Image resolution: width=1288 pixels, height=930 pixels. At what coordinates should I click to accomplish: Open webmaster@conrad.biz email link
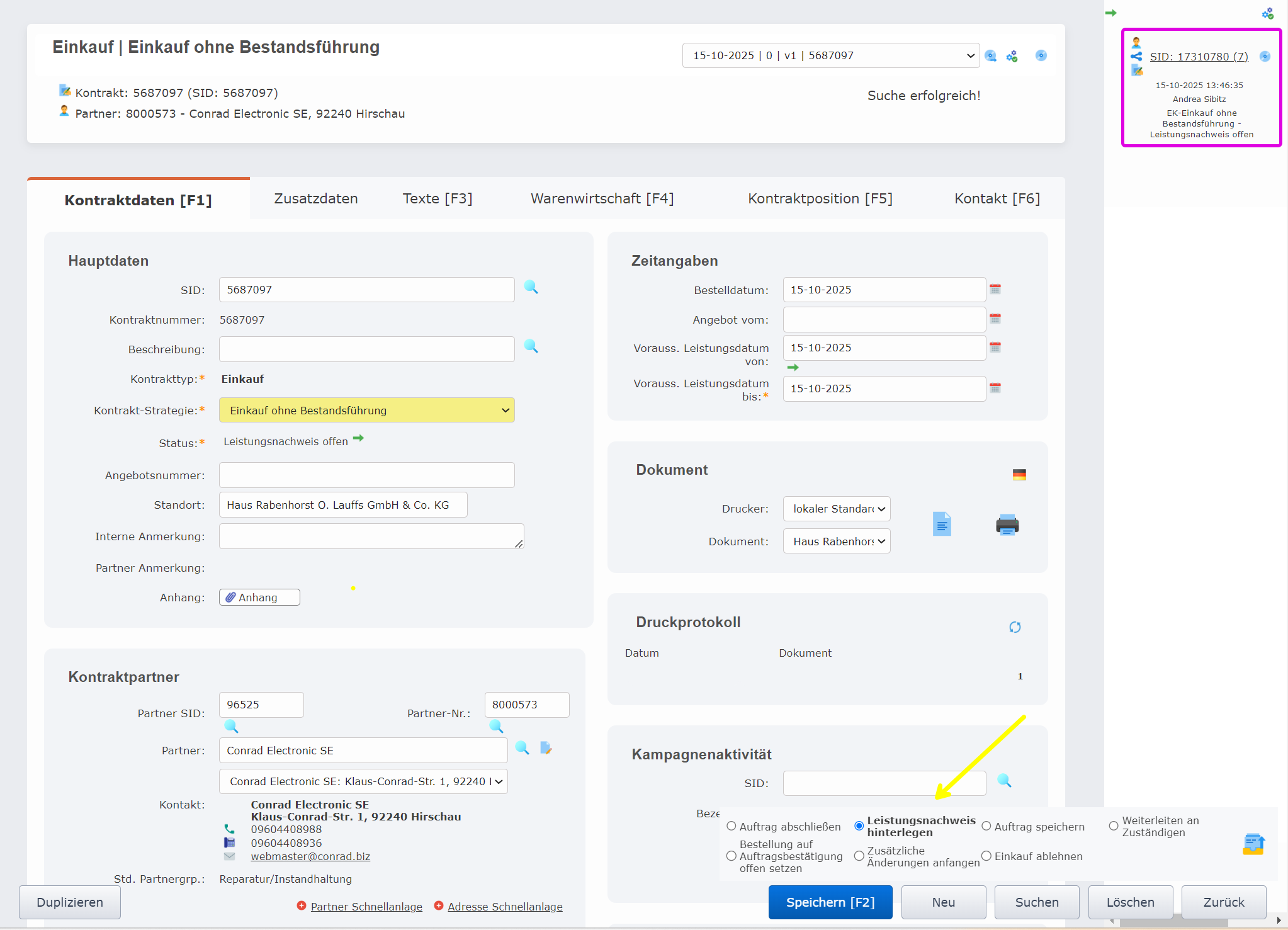click(x=310, y=856)
